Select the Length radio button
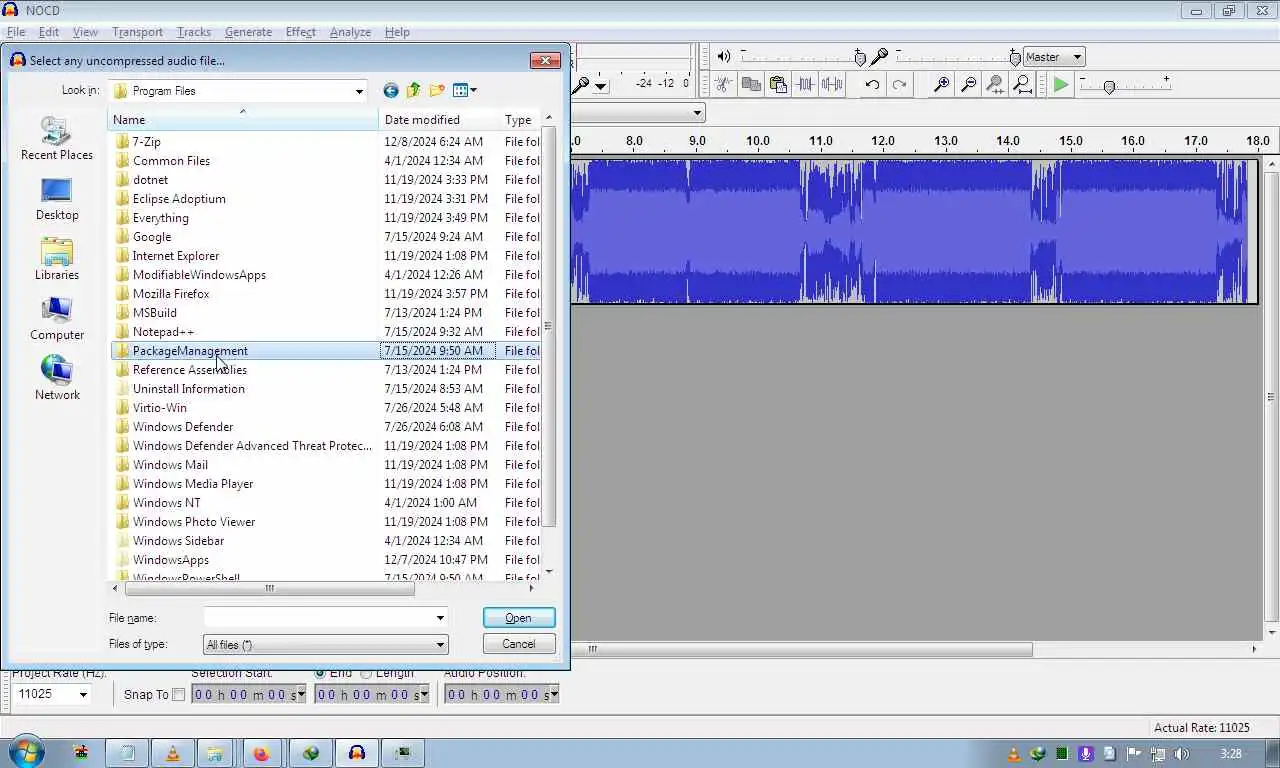 (x=366, y=674)
